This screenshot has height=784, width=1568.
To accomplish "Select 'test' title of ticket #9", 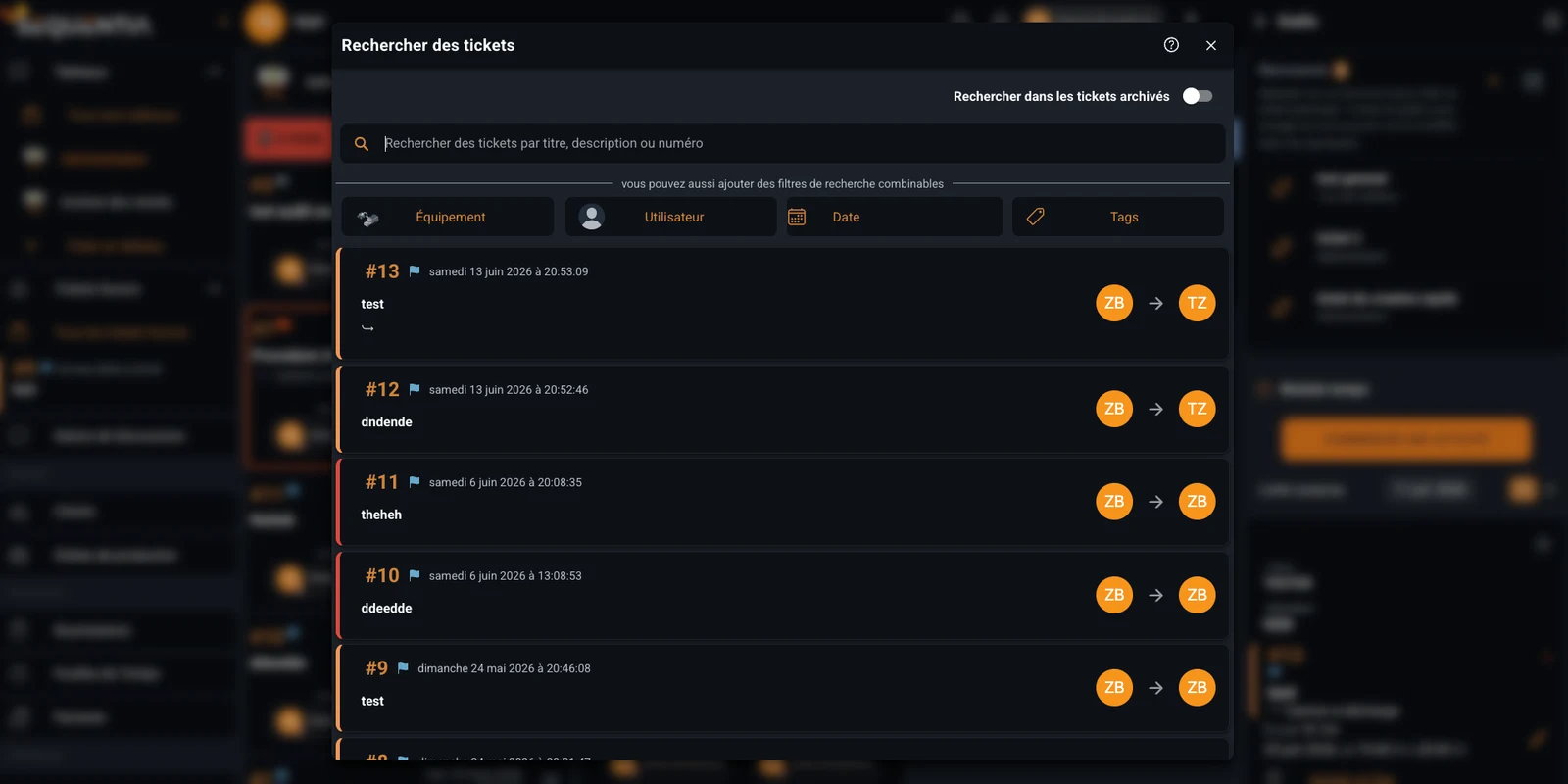I will pyautogui.click(x=372, y=702).
